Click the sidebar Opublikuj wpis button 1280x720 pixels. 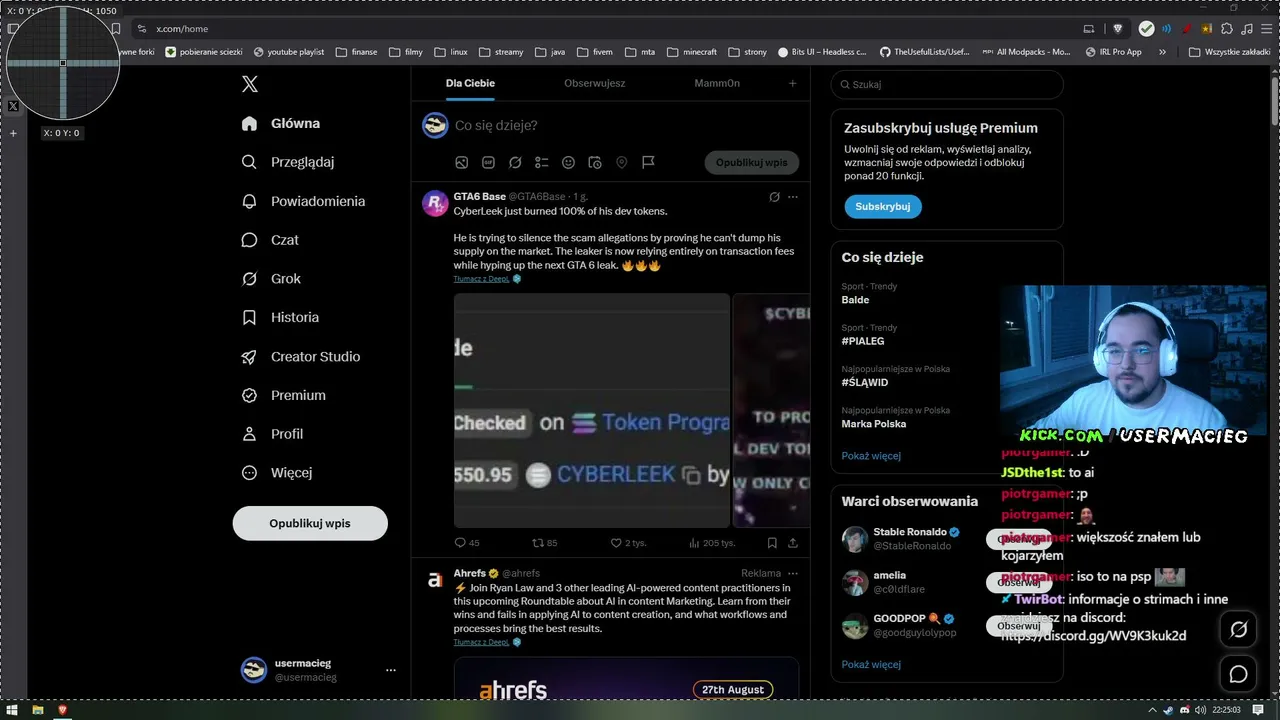(x=310, y=523)
